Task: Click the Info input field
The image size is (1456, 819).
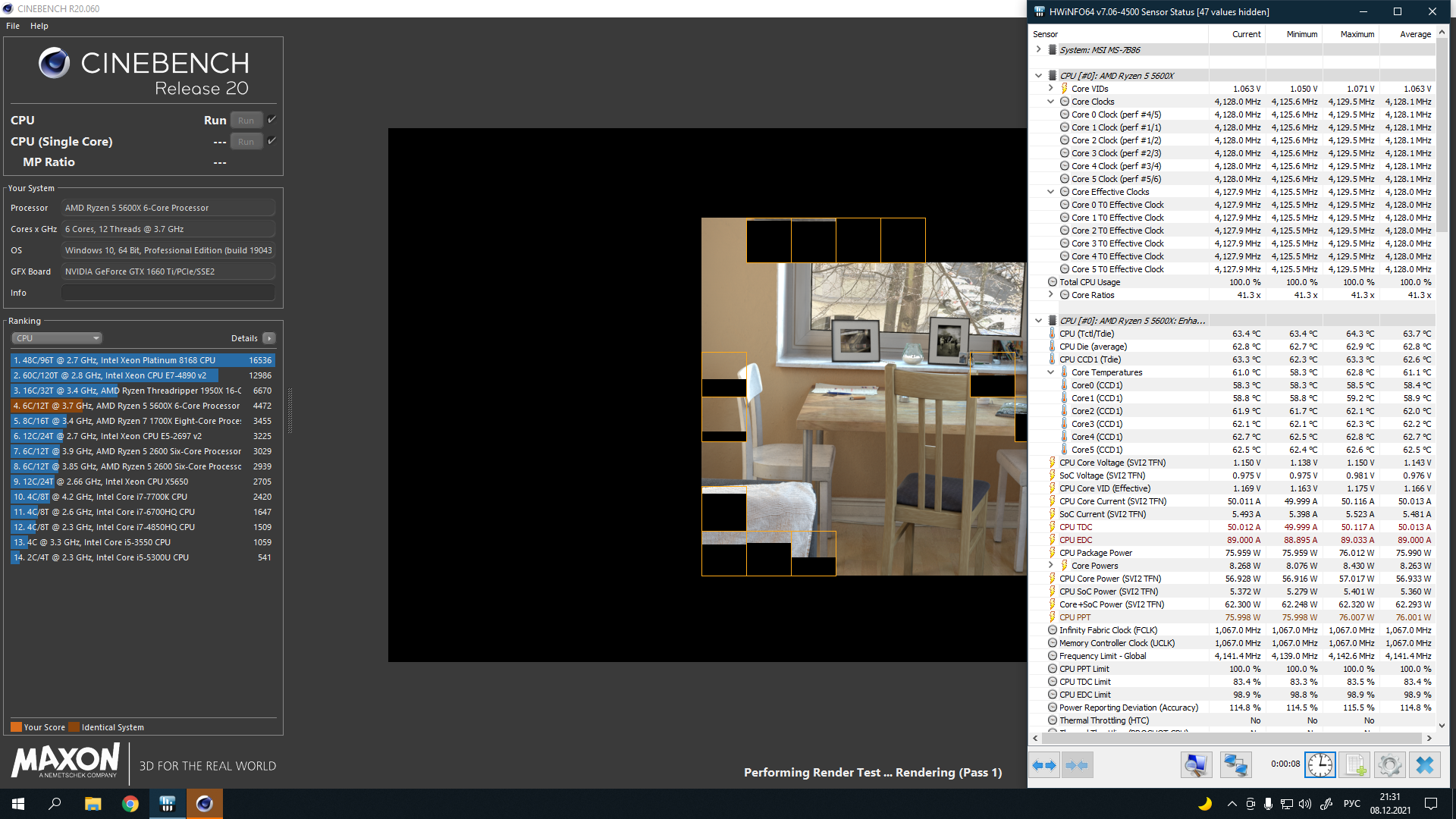Action: 168,293
